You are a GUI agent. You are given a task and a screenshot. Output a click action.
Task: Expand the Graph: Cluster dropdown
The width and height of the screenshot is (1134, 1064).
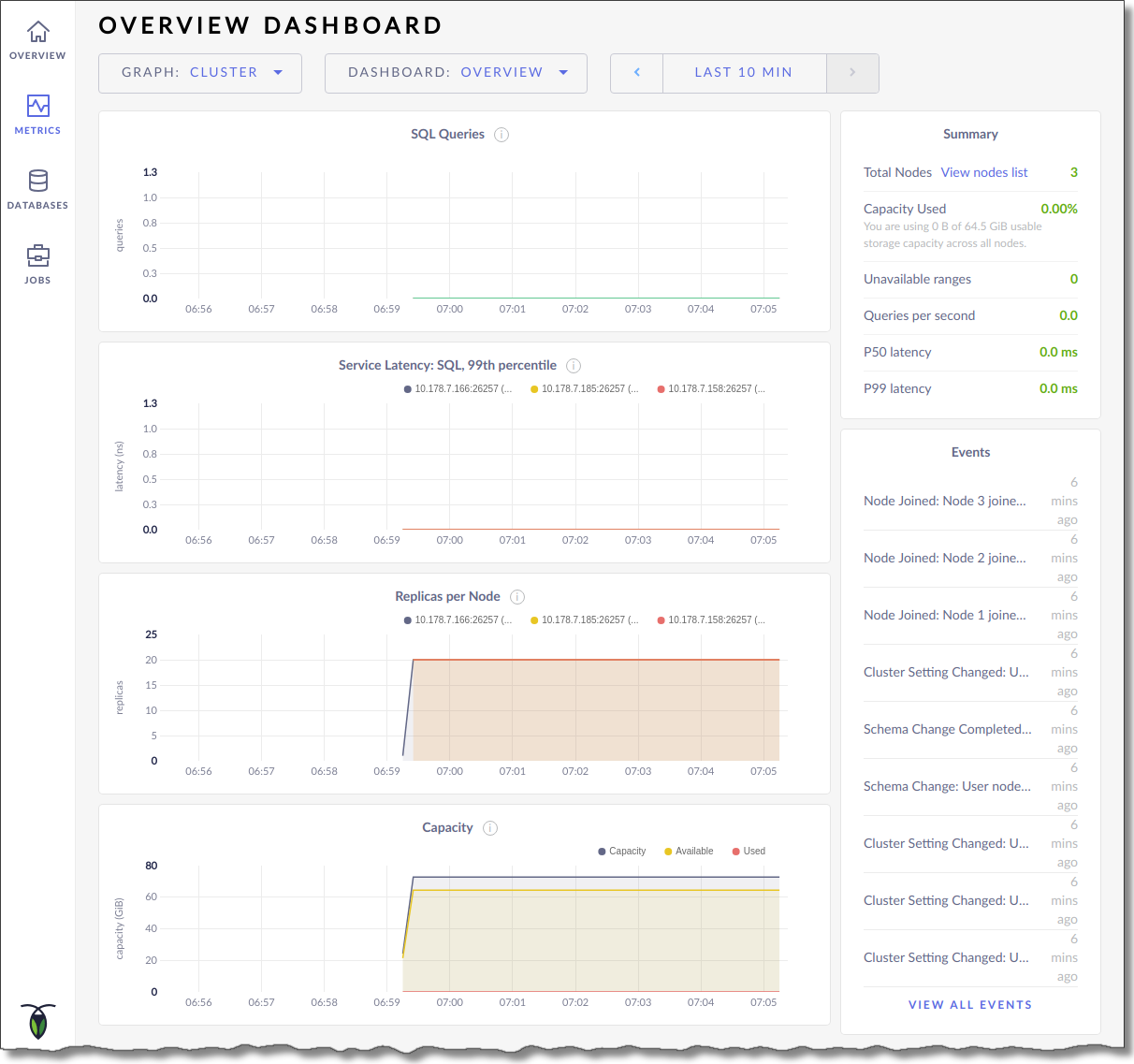click(x=200, y=73)
